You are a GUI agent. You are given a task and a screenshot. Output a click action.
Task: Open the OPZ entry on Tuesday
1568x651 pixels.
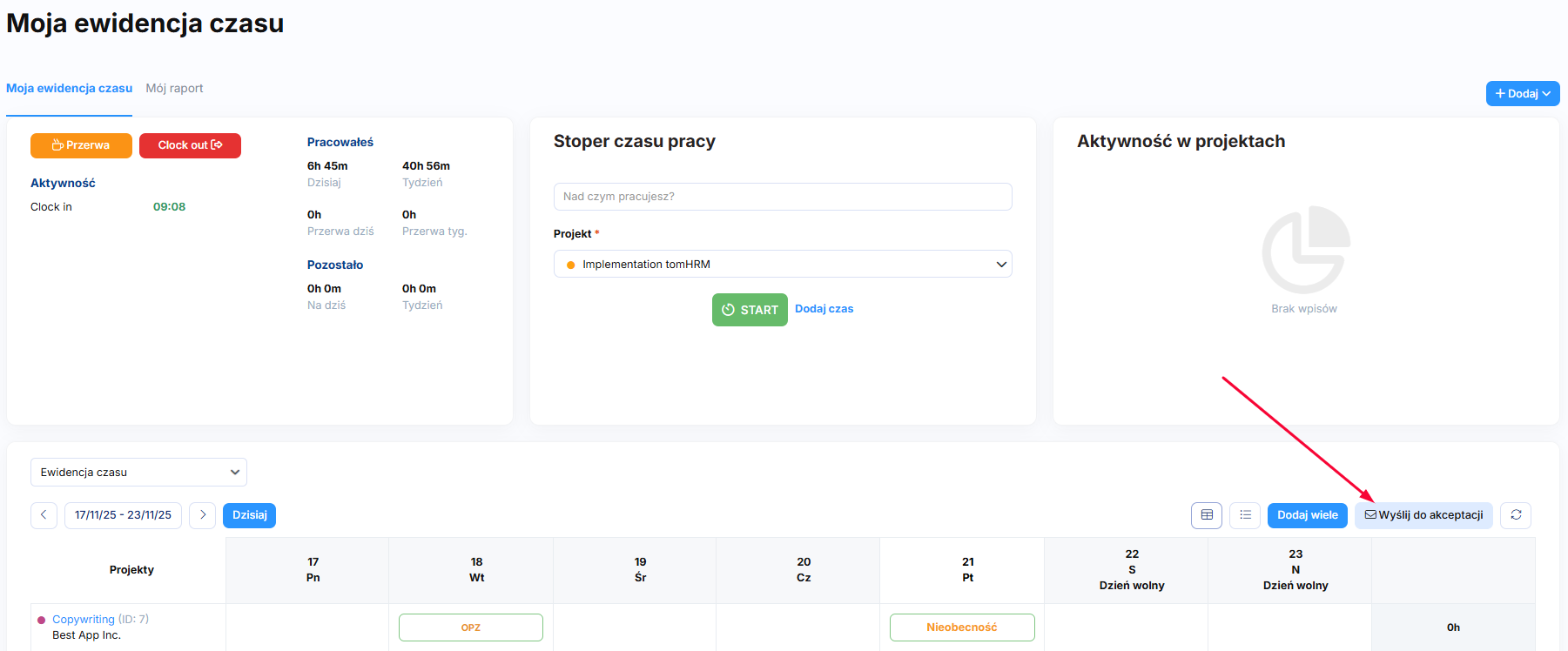(x=470, y=628)
